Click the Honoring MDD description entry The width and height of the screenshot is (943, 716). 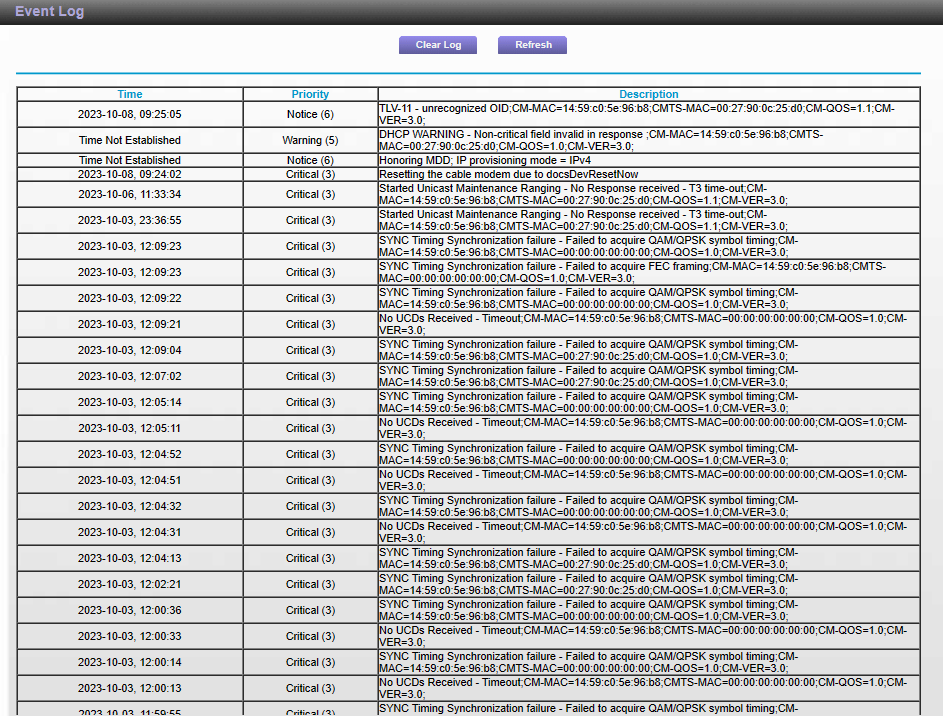(484, 160)
